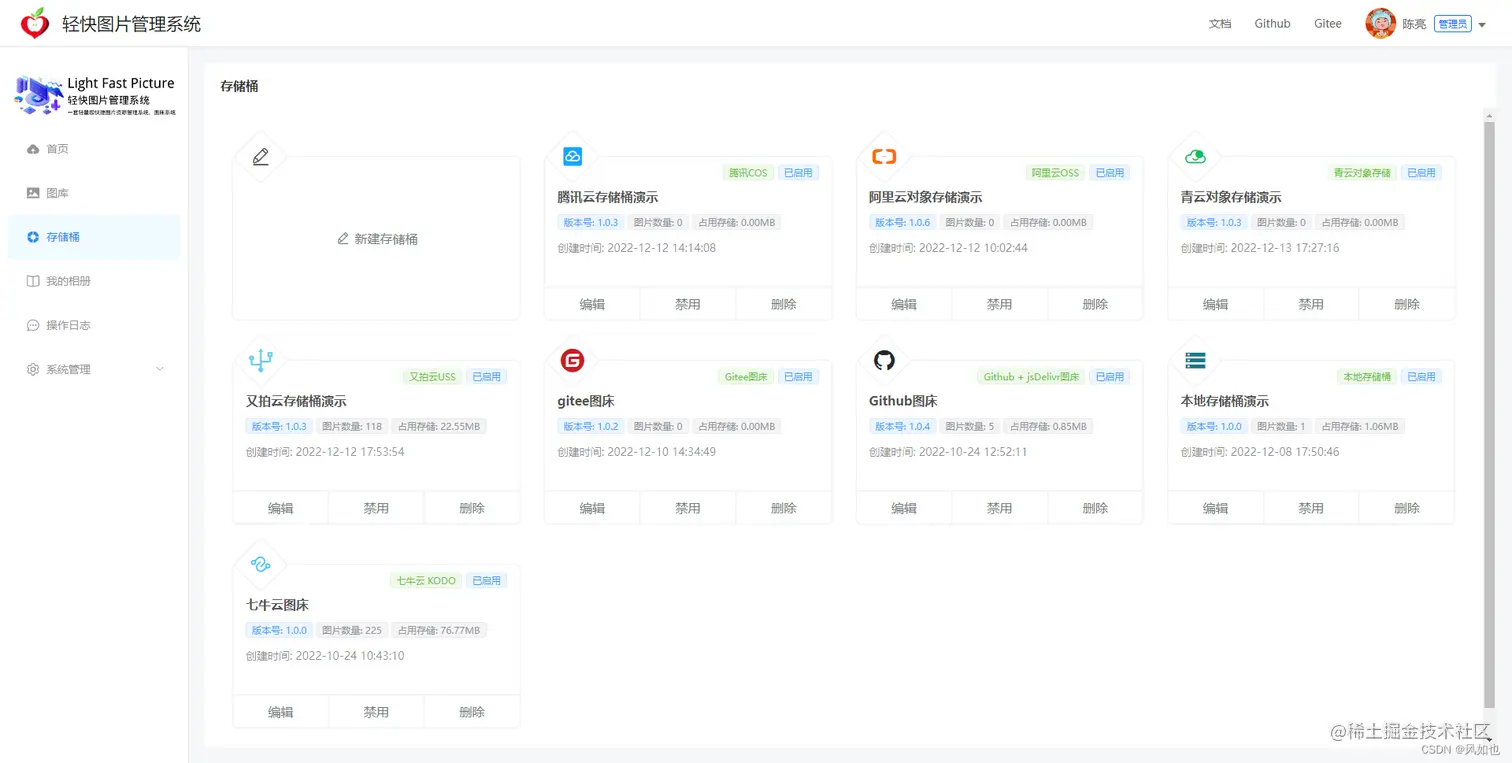
Task: Open the 文档 link in top navigation
Action: [1220, 23]
